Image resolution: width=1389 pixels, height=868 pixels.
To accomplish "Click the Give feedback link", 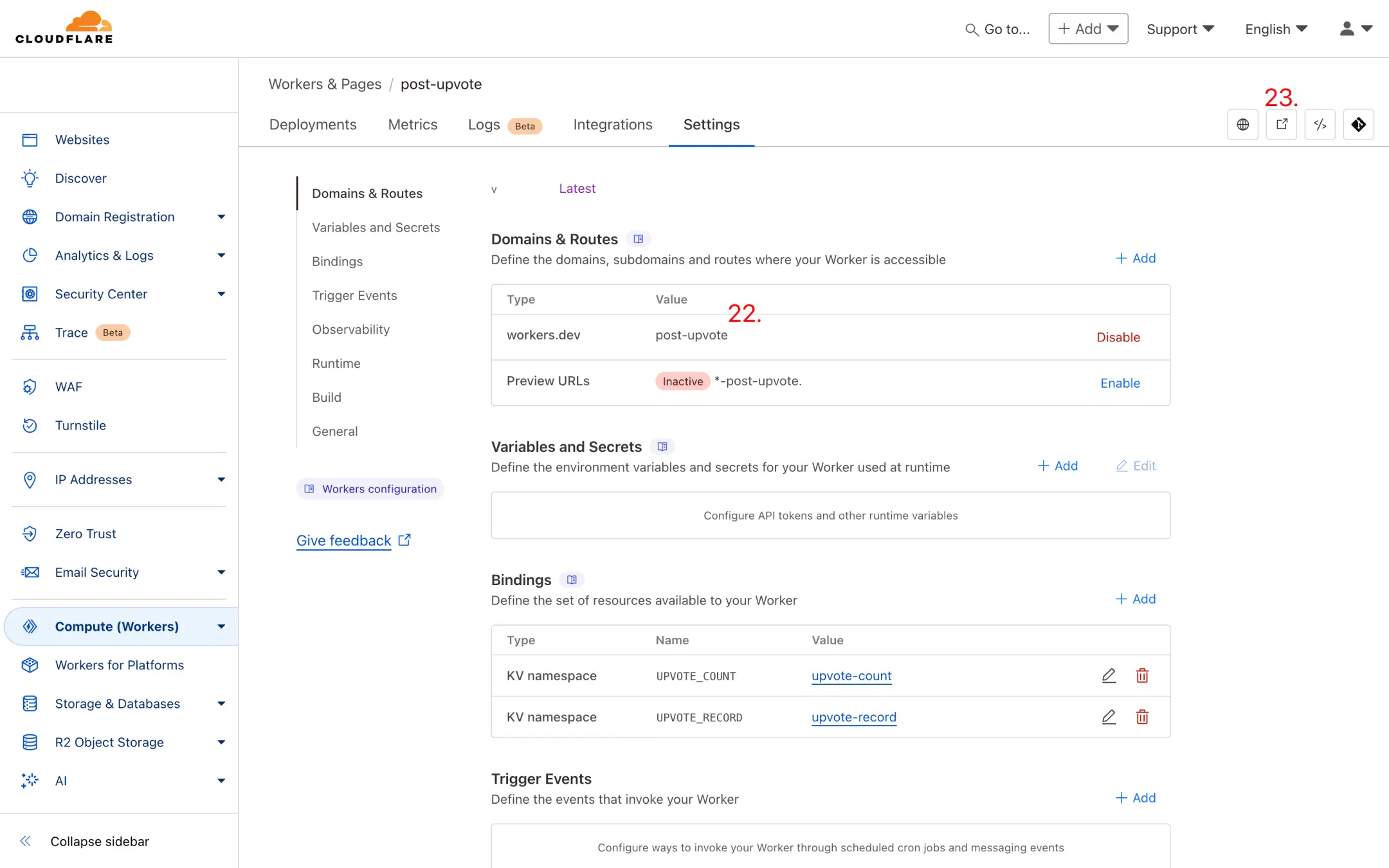I will (353, 541).
